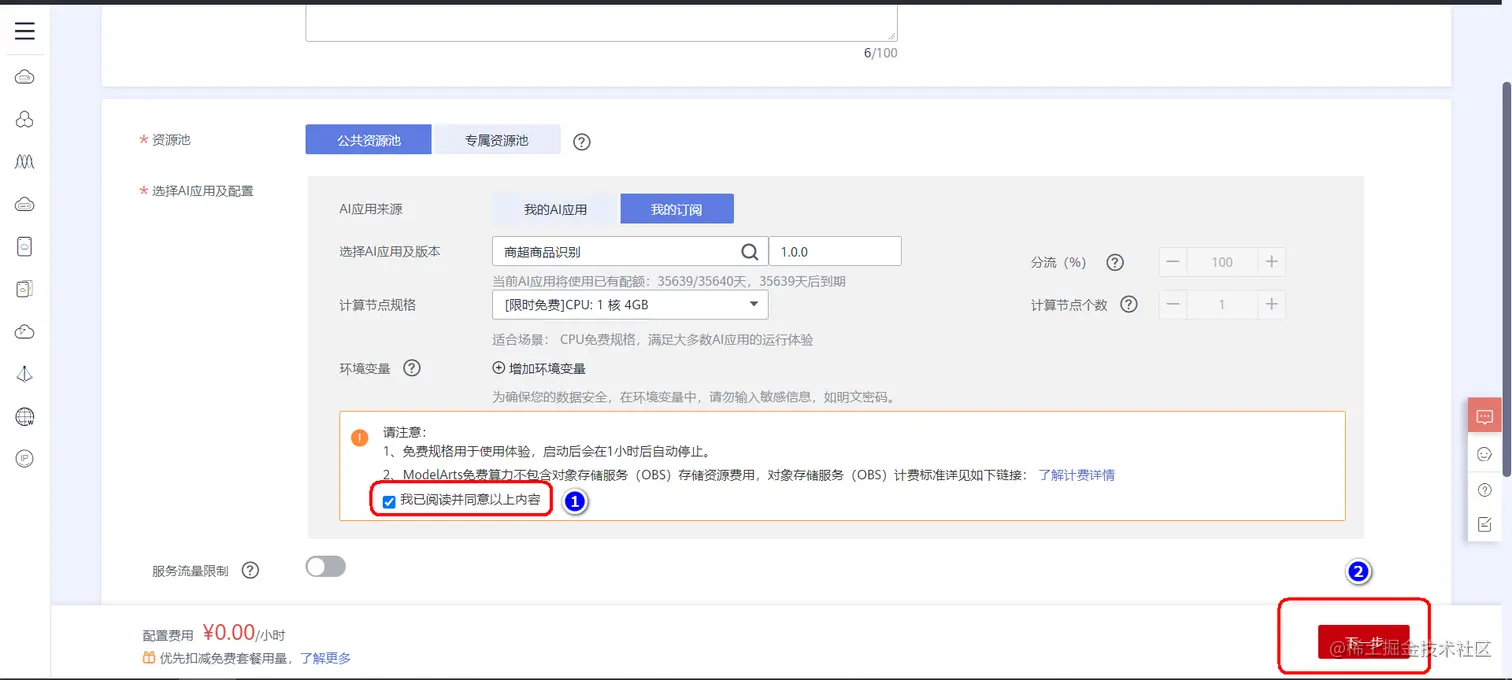Click help icon beside 计算节点个数

point(1129,304)
